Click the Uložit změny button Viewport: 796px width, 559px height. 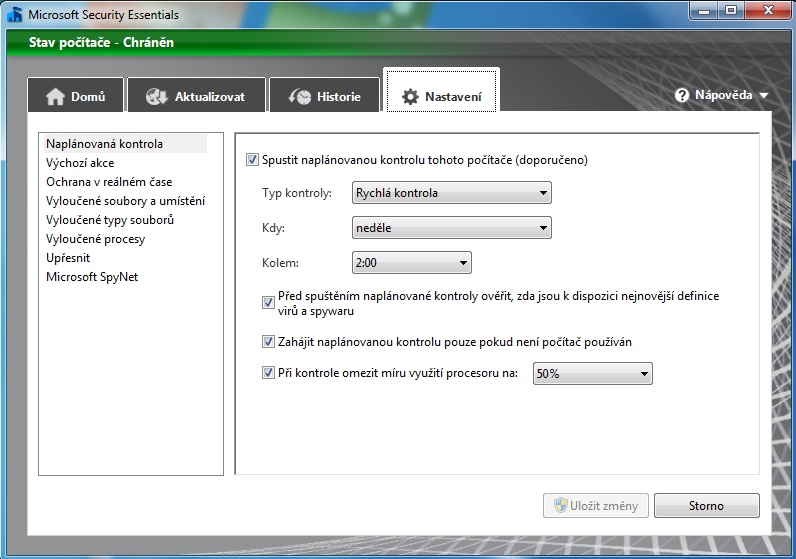(596, 506)
